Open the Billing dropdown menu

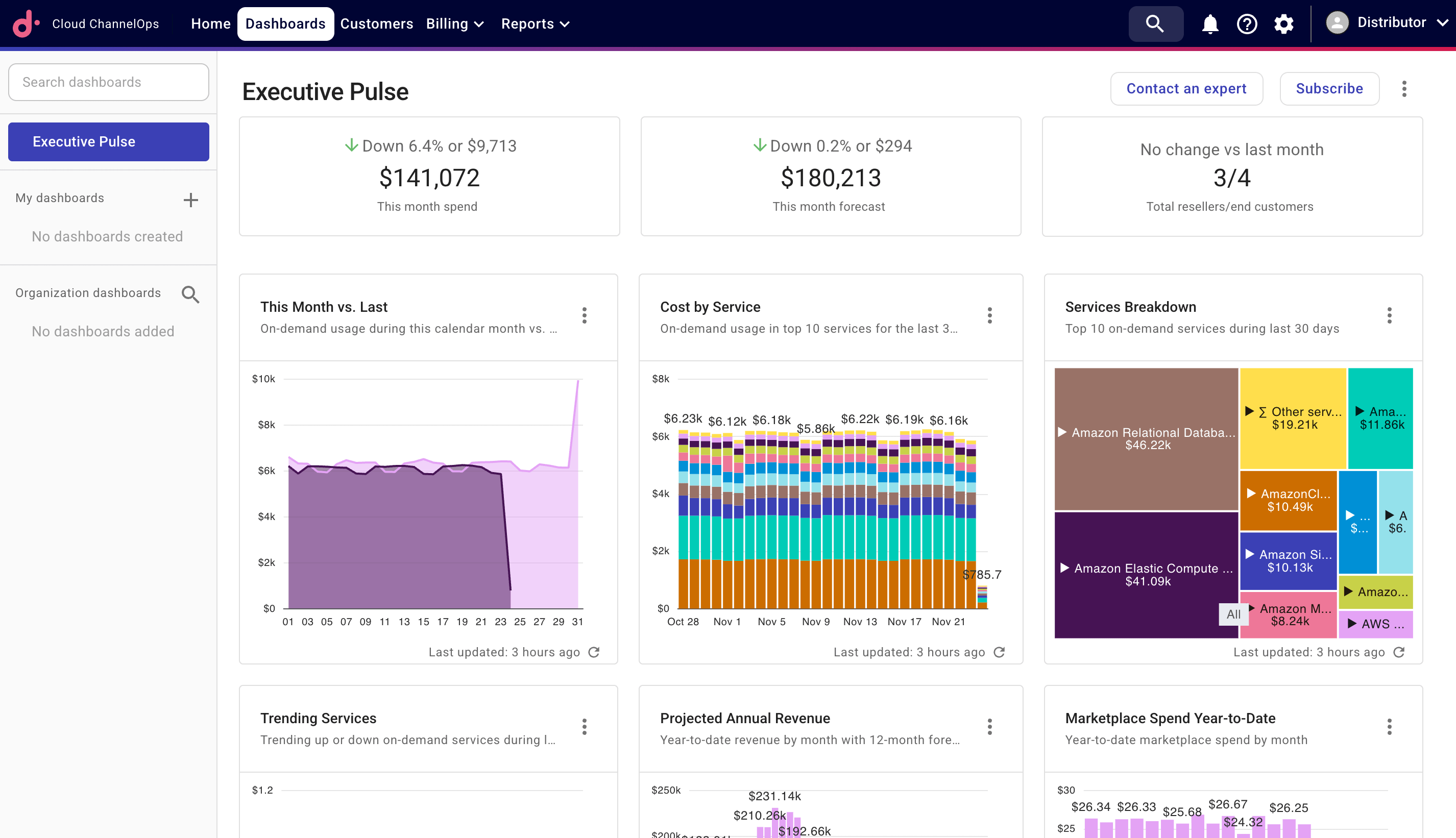pos(455,23)
